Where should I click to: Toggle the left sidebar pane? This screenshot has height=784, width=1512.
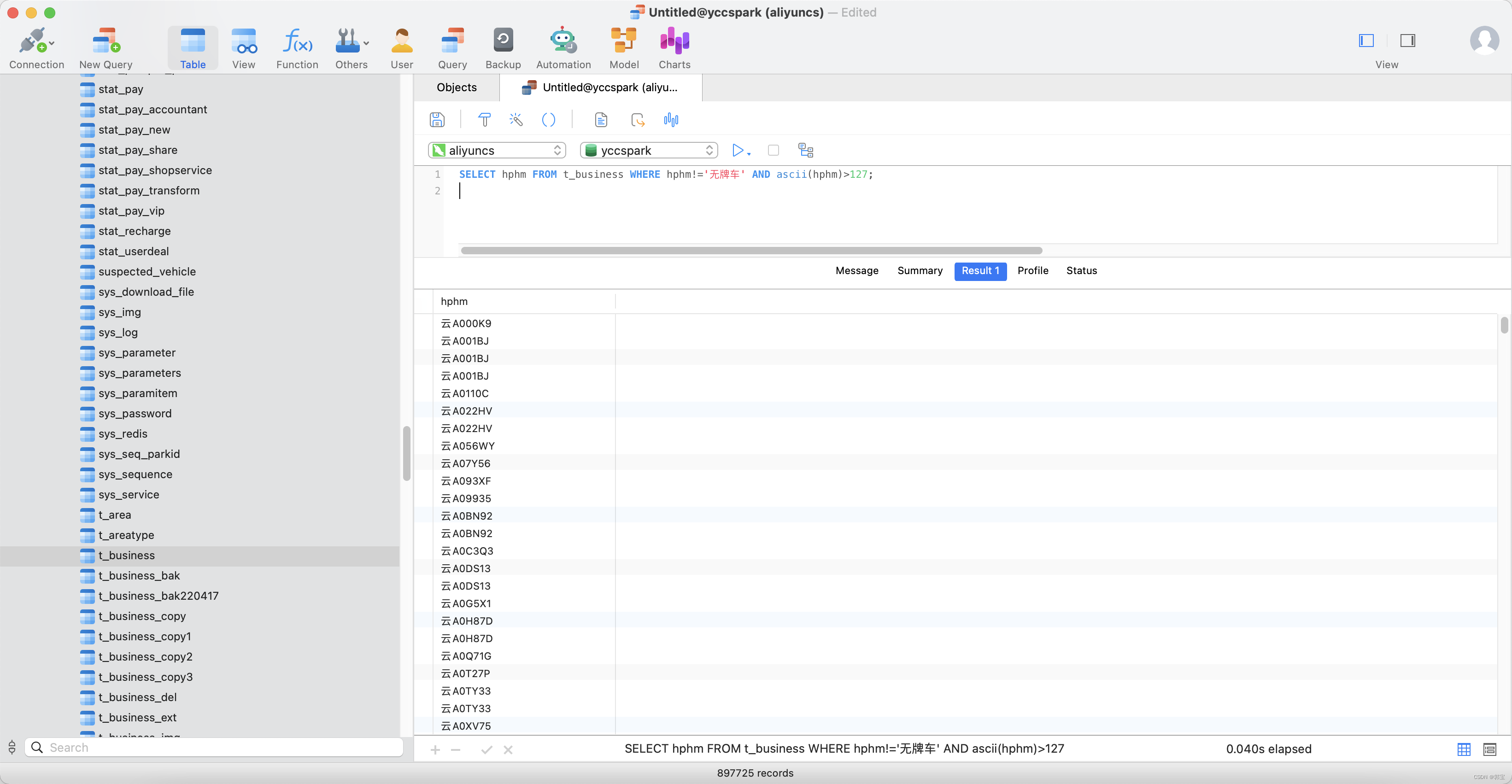(x=1366, y=41)
